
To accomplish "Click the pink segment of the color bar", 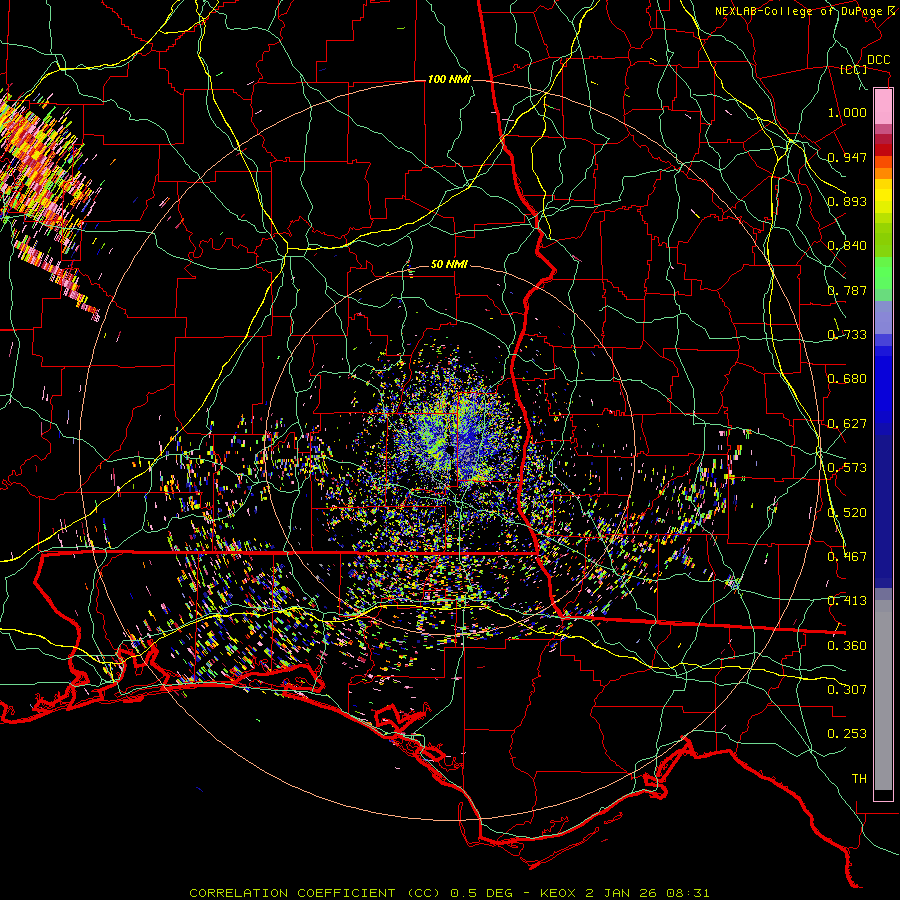I will point(883,107).
